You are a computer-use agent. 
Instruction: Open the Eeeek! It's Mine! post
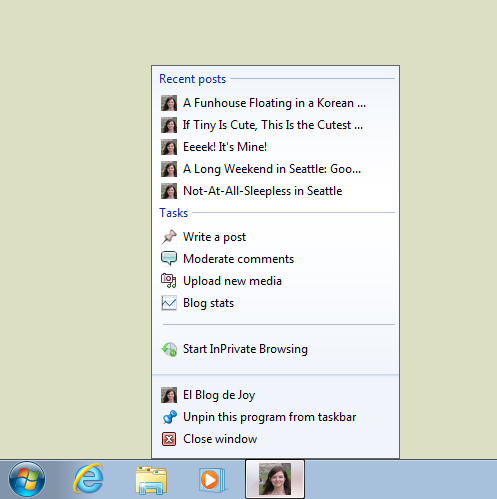click(275, 147)
